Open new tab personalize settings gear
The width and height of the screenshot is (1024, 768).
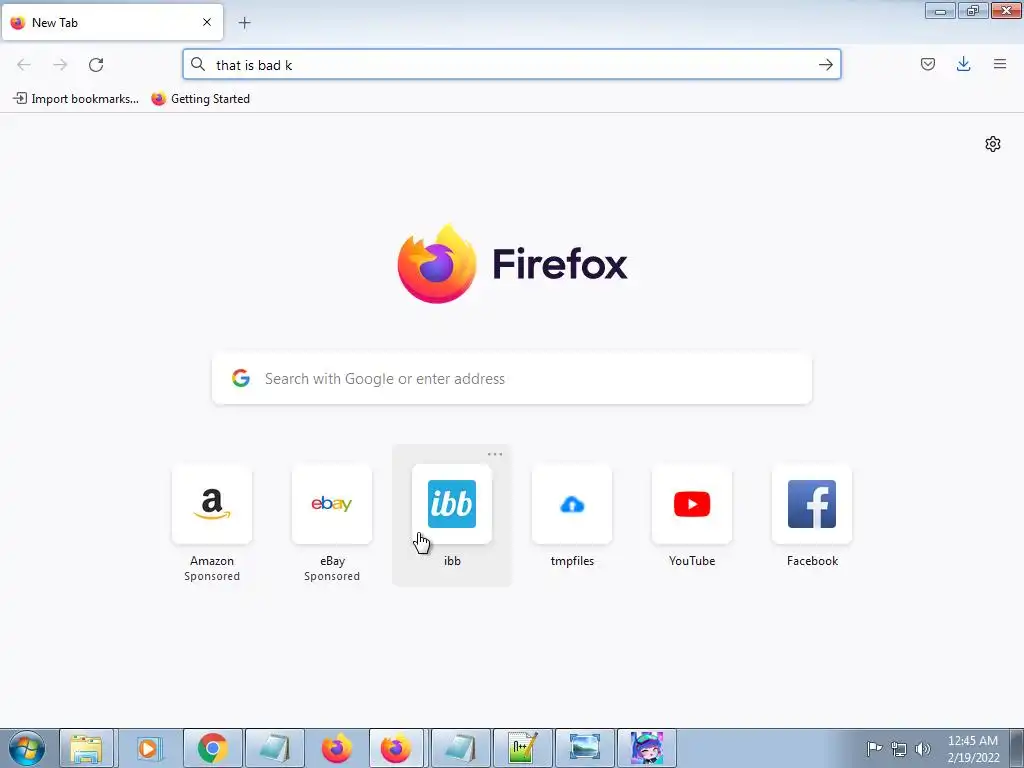pyautogui.click(x=993, y=144)
